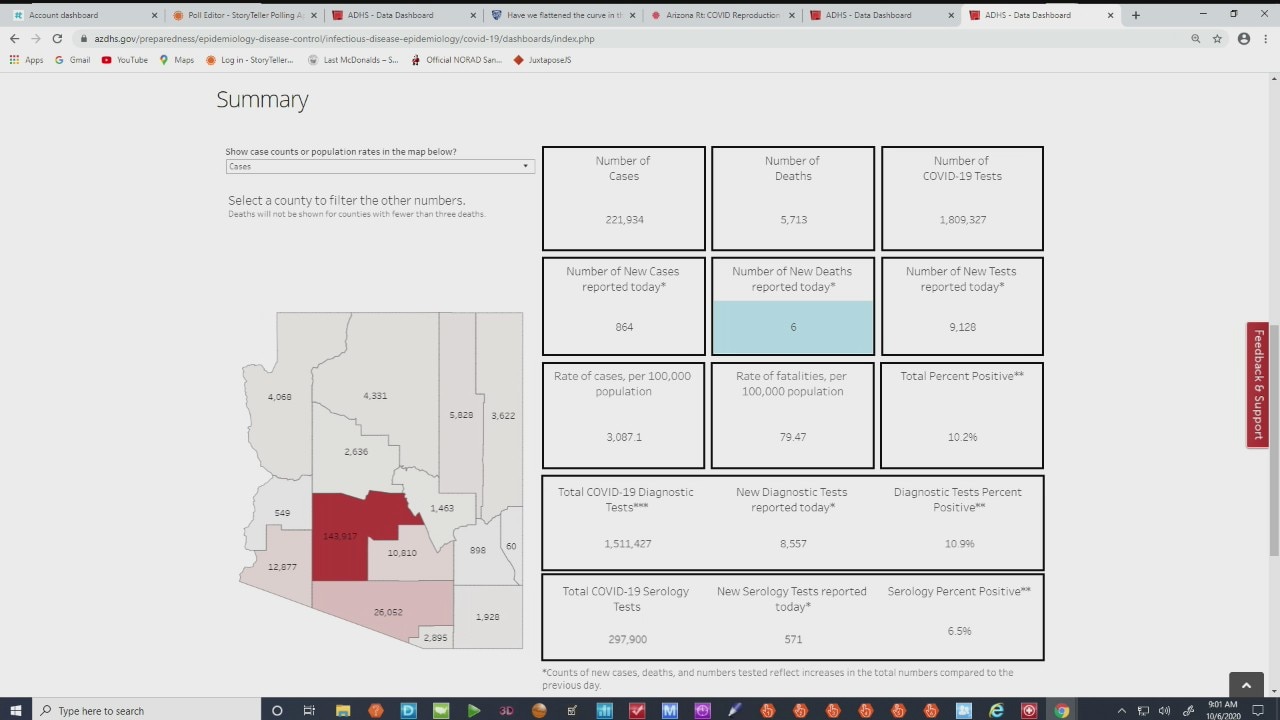Click the scroll-to-top arrow button

pos(1246,685)
